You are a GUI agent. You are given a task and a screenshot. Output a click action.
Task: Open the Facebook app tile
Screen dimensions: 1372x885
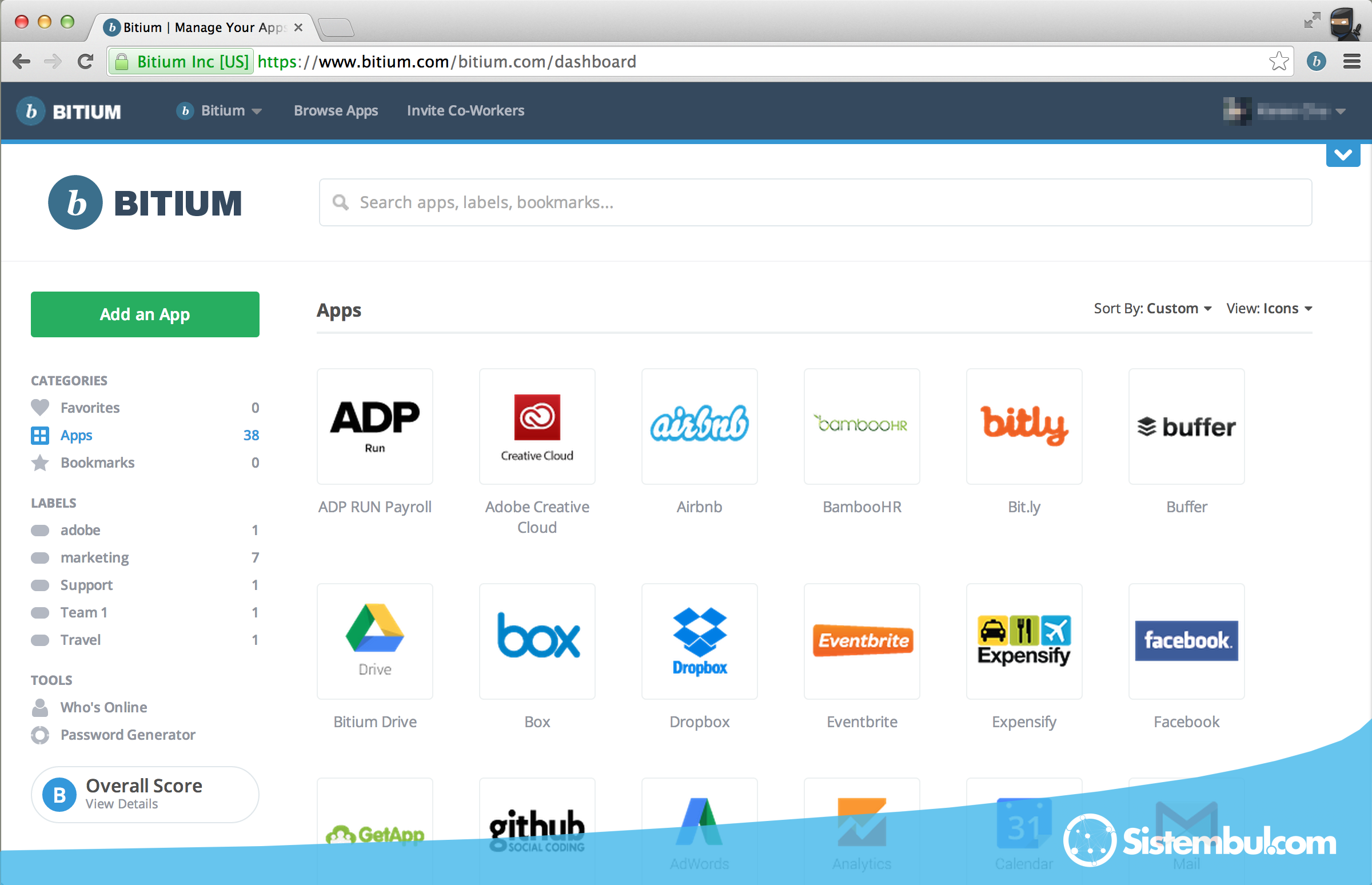coord(1186,641)
